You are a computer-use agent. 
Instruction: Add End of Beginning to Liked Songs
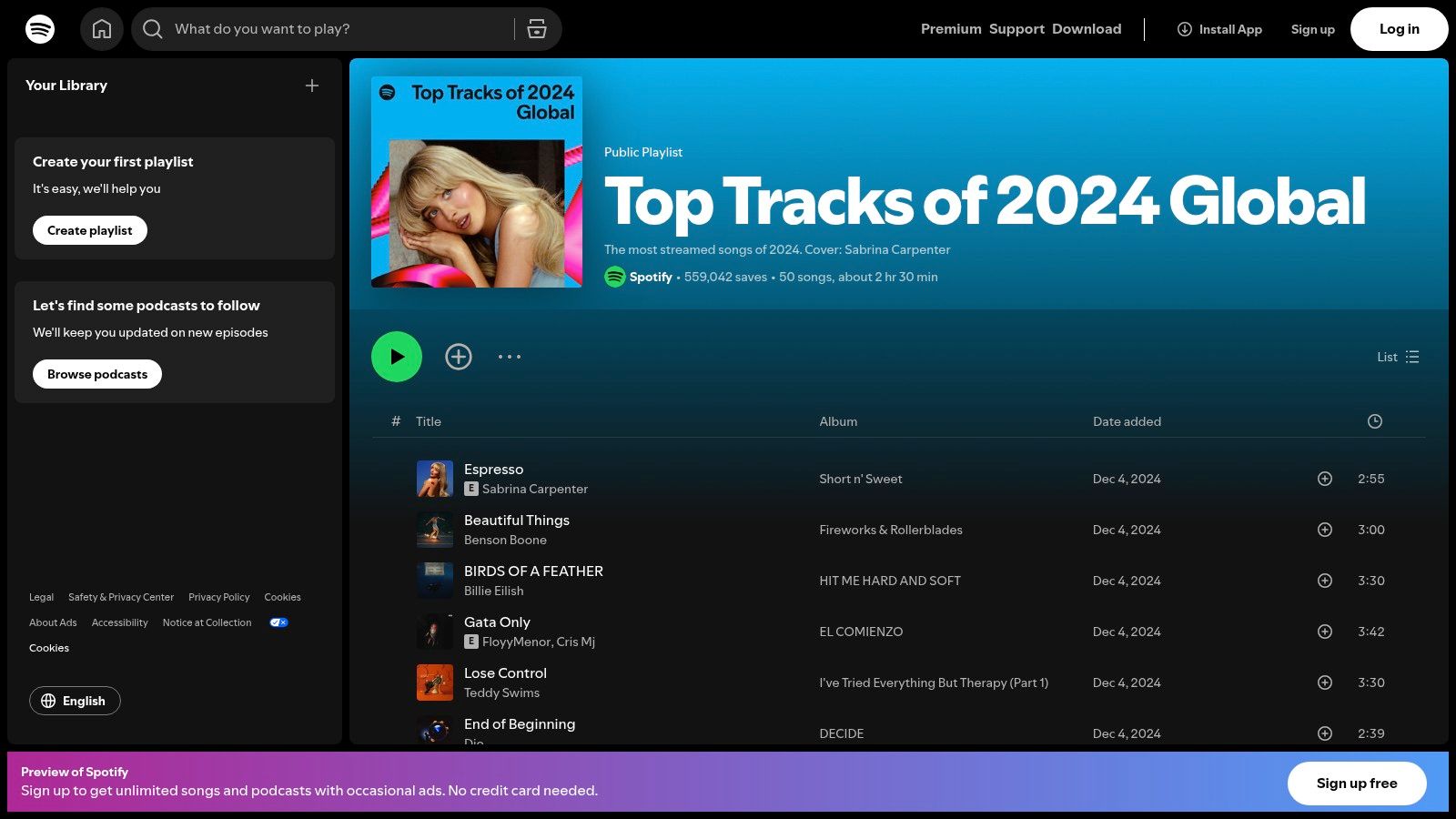(1325, 733)
